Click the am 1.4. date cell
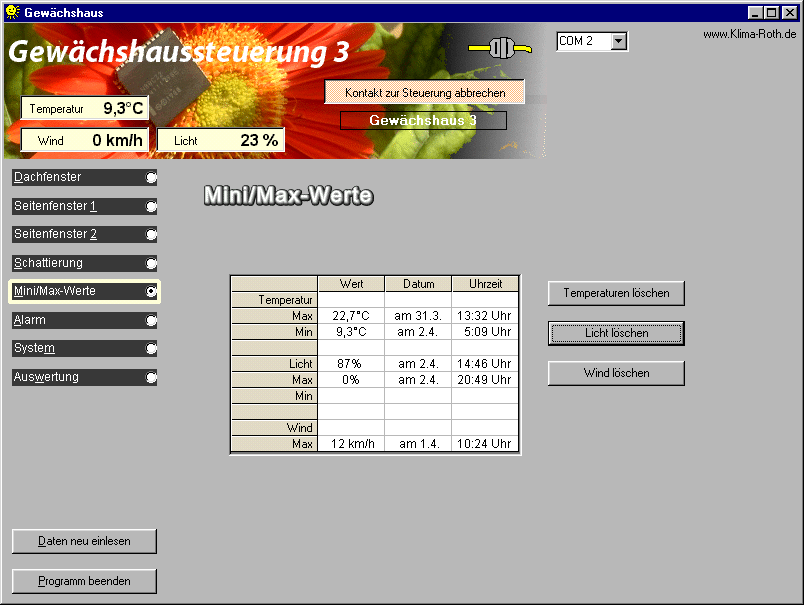 pos(418,444)
